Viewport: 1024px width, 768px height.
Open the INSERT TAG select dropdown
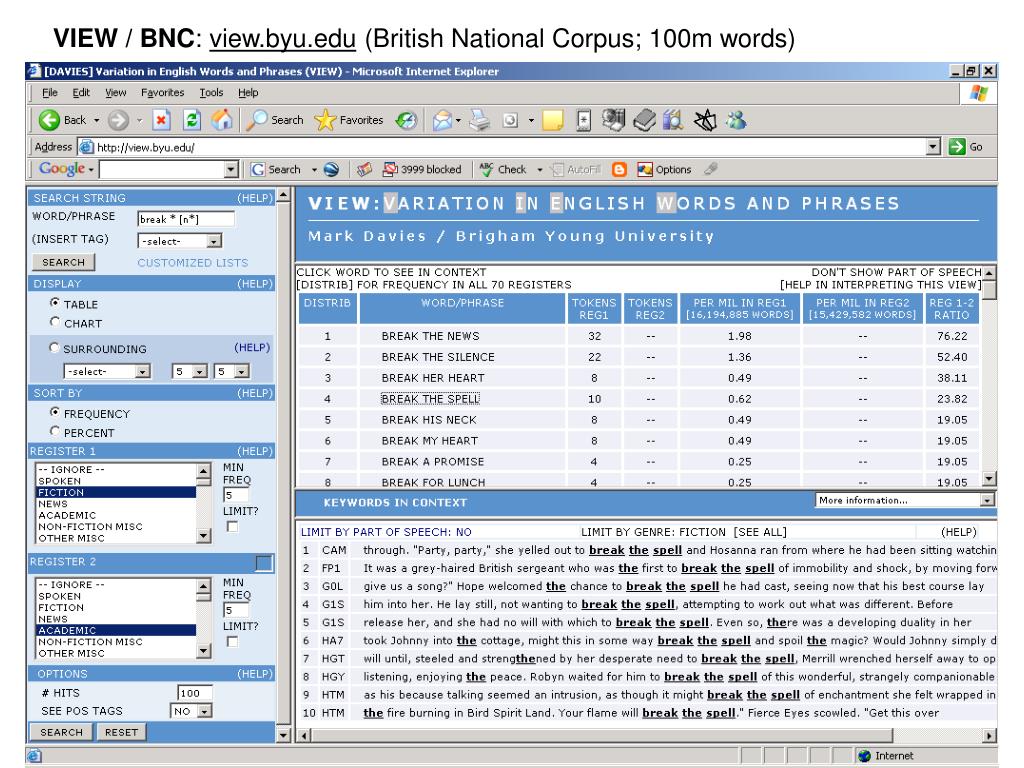click(180, 241)
